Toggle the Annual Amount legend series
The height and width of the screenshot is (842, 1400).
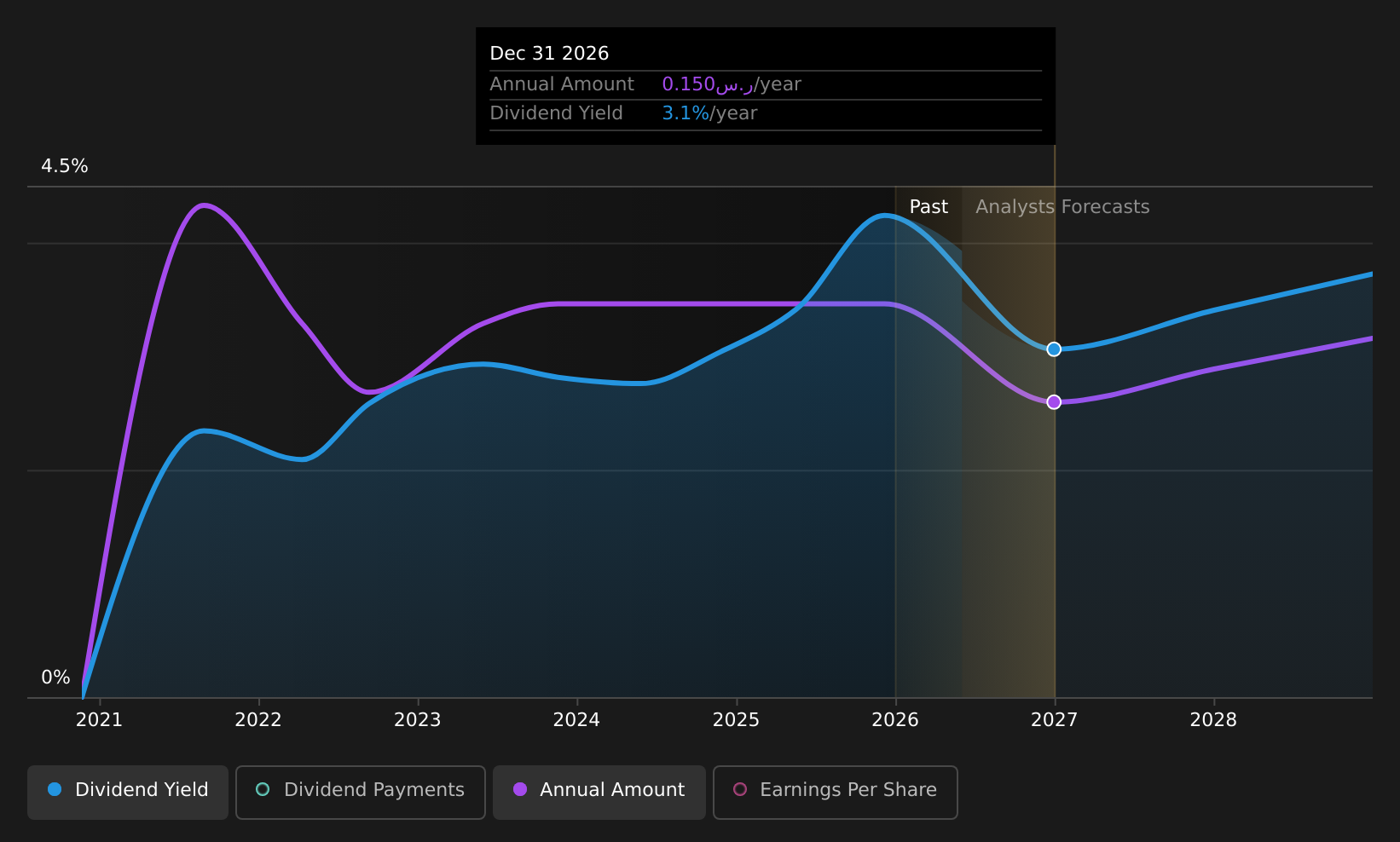(599, 793)
